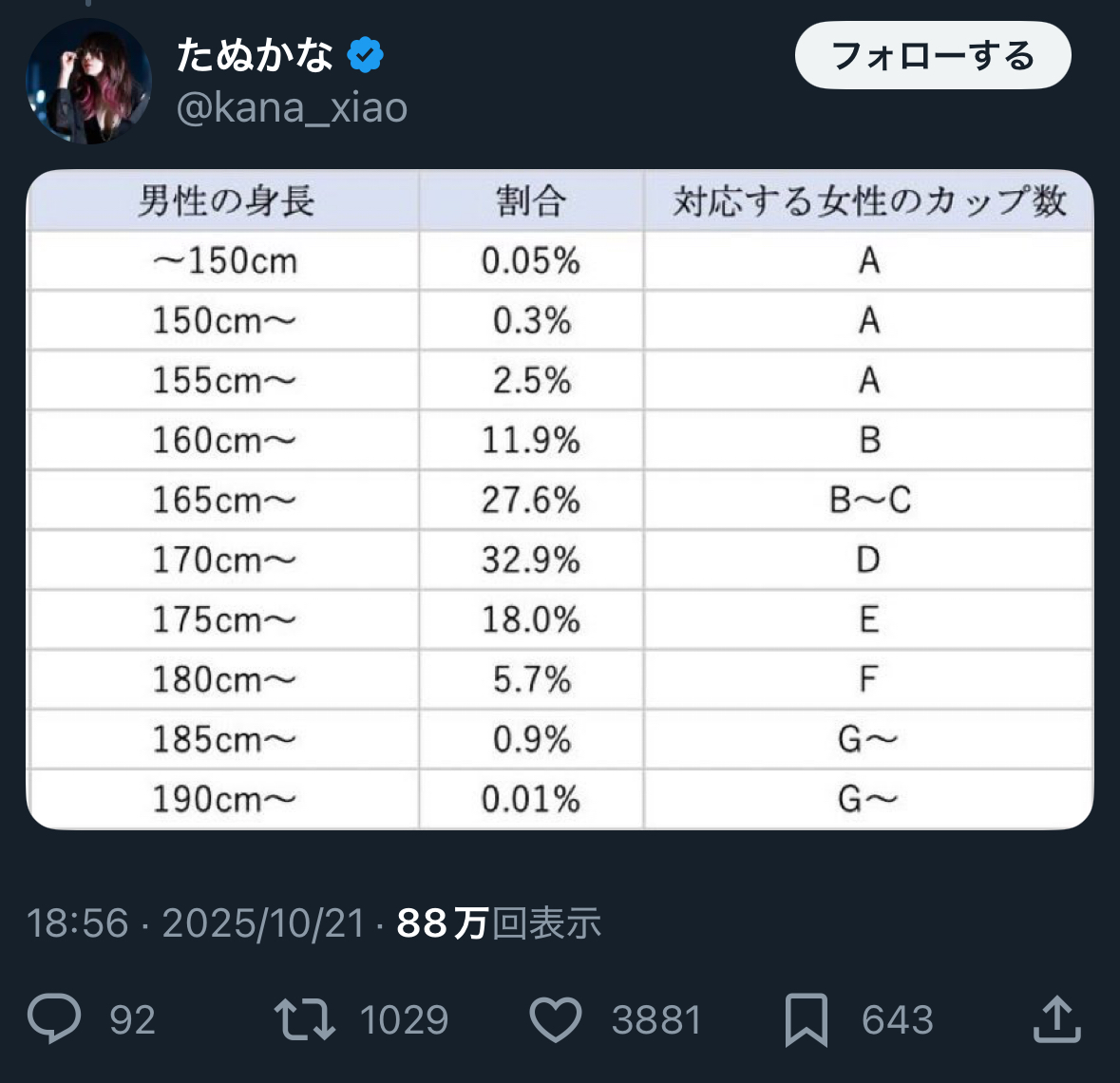
Task: Click the blue verified badge
Action: pyautogui.click(x=365, y=56)
